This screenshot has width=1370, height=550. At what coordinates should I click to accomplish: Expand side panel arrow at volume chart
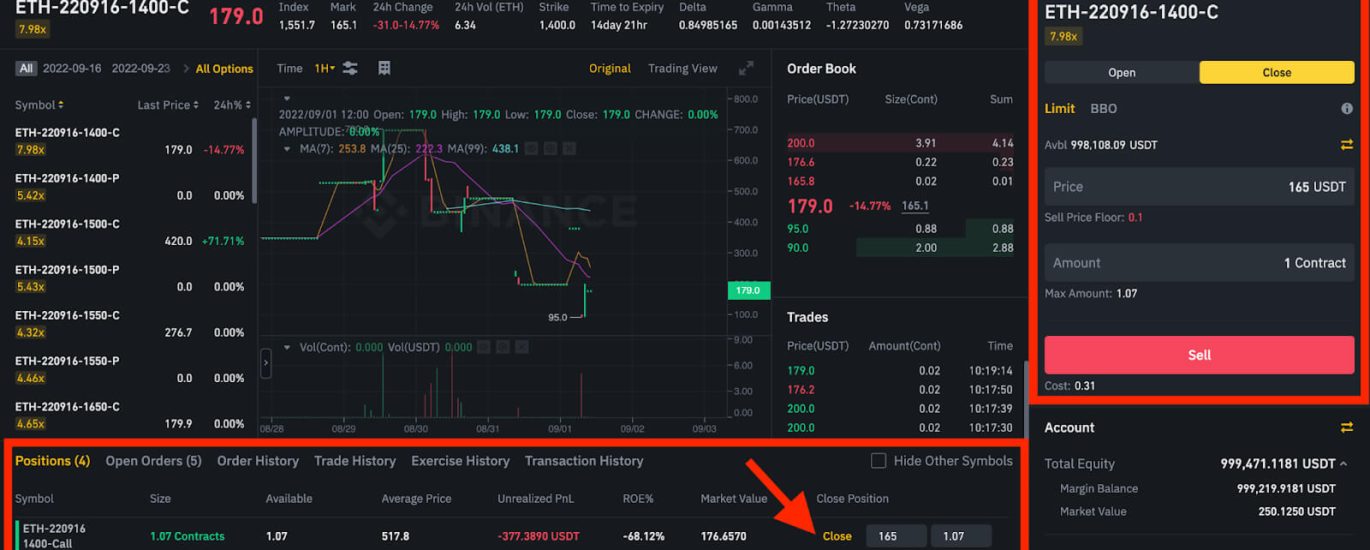coord(266,363)
